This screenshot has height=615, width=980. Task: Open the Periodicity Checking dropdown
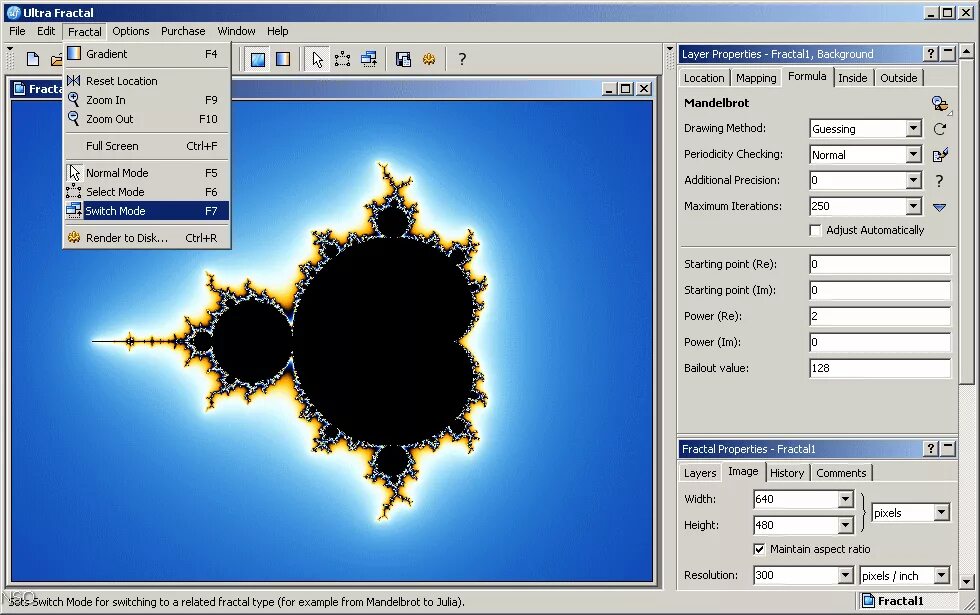(913, 154)
